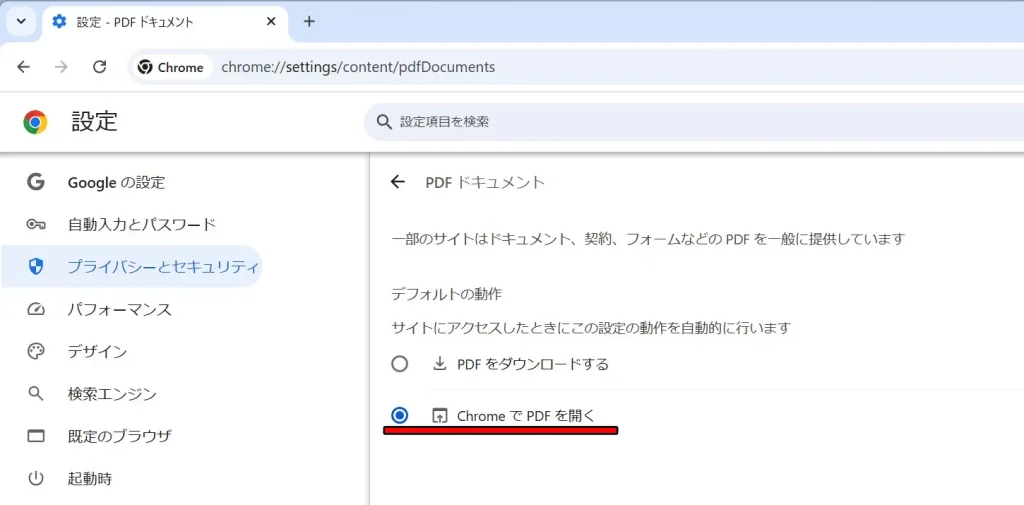The height and width of the screenshot is (505, 1024).
Task: Click the key icon for passwords
Action: (35, 225)
